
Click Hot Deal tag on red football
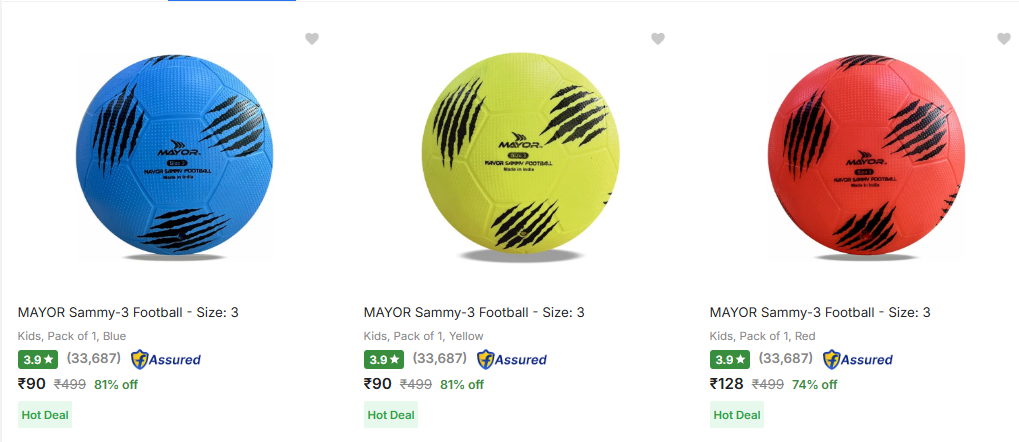(x=737, y=415)
